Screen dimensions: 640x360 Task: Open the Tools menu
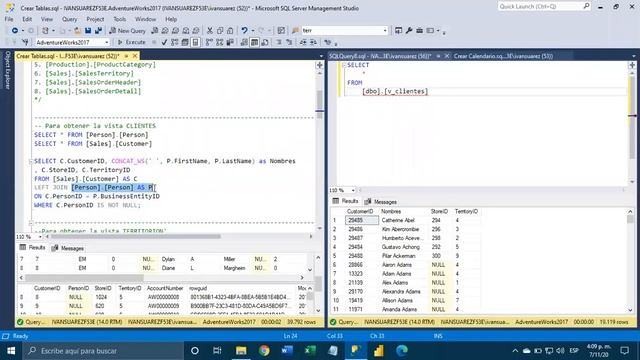coord(120,19)
